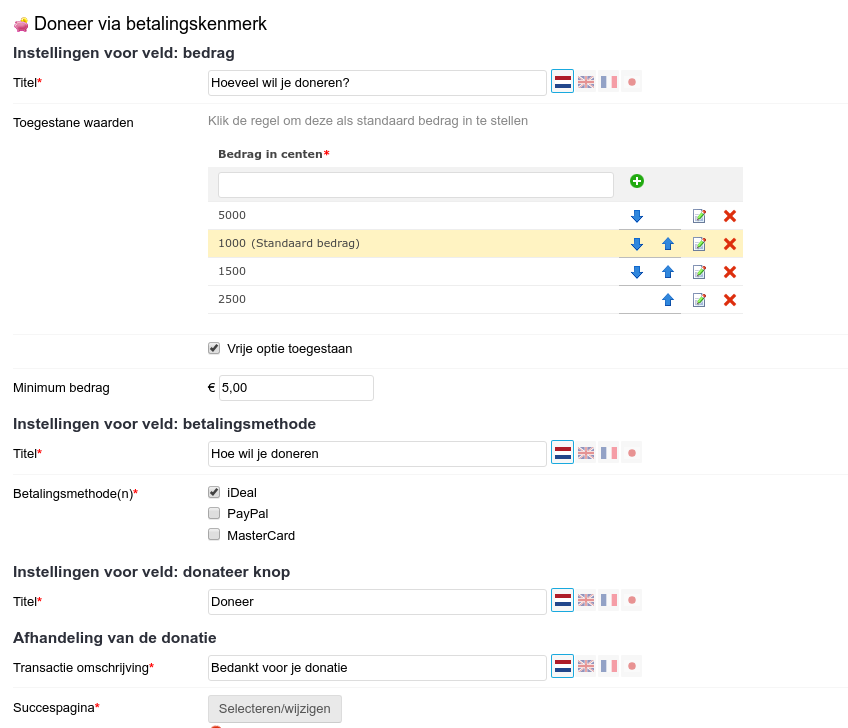Delete the 5000 amount row
Viewport: 848px width, 728px height.
click(x=730, y=216)
